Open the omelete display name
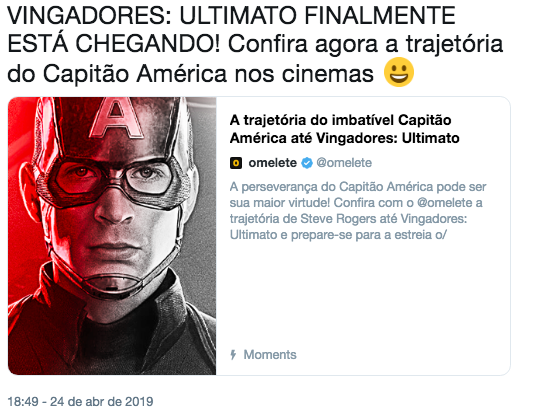Screen dimensions: 533x410 (273, 163)
